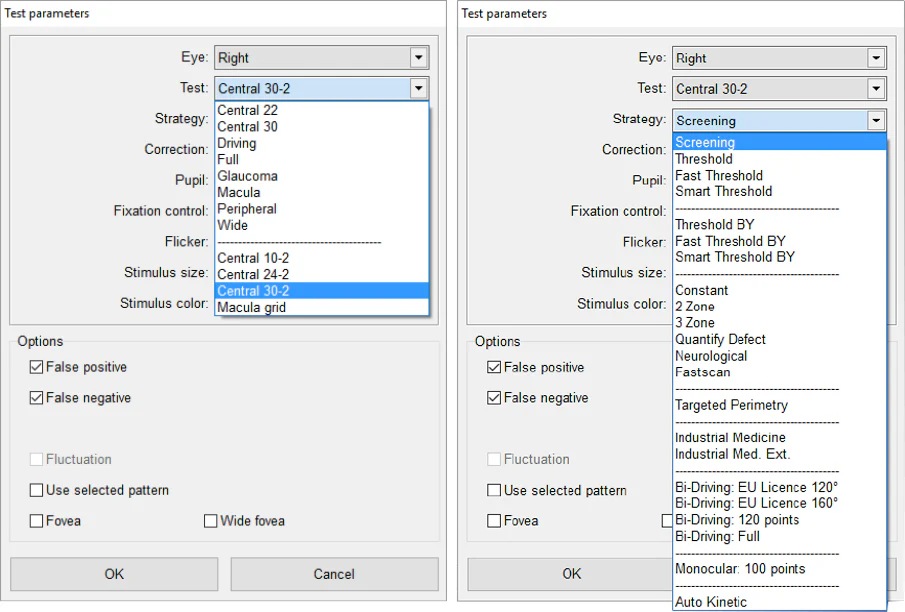Image resolution: width=905 pixels, height=612 pixels.
Task: Enable Use selected pattern in right dialog
Action: click(494, 490)
